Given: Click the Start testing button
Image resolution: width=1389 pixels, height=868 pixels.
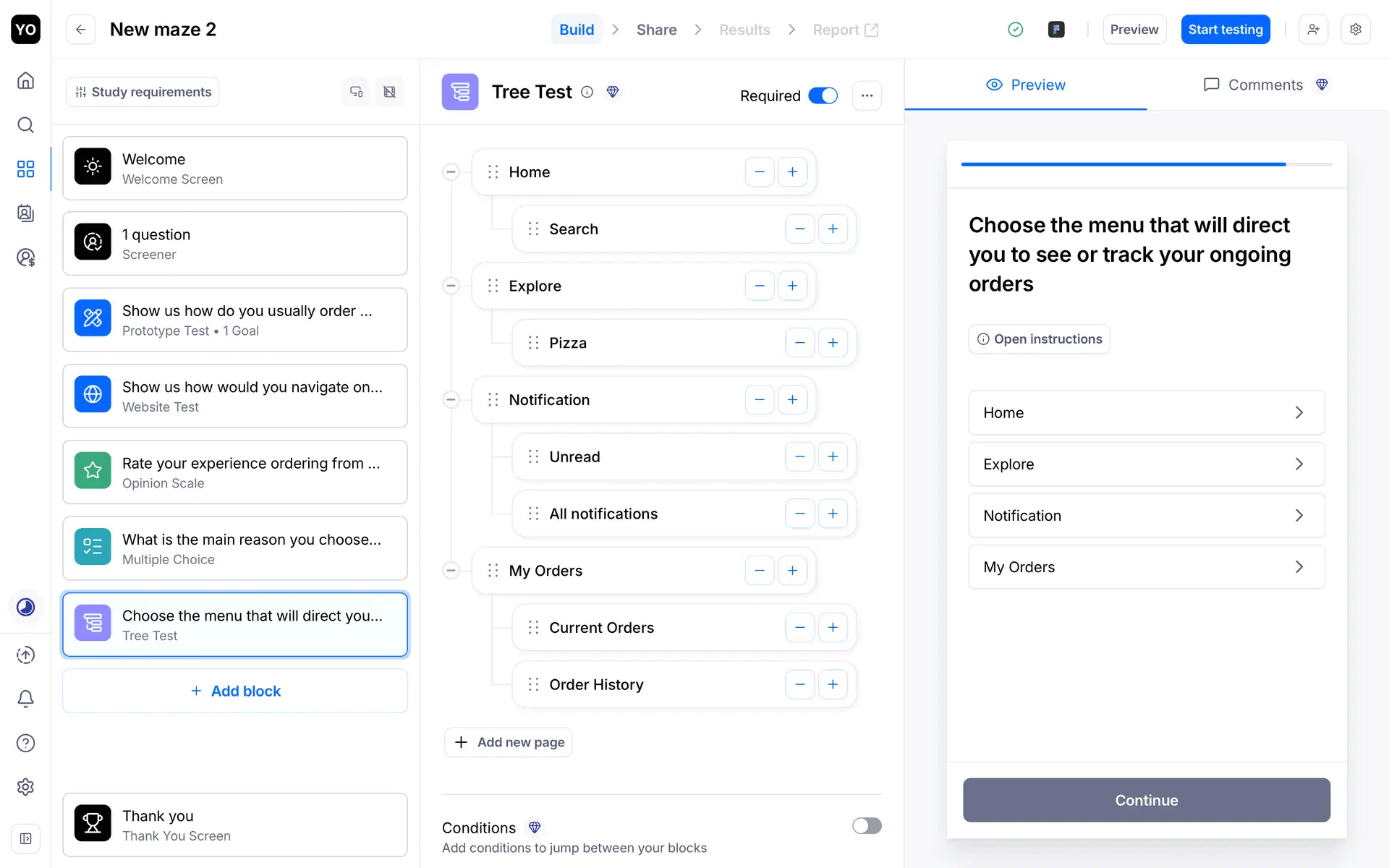Looking at the screenshot, I should 1225,30.
